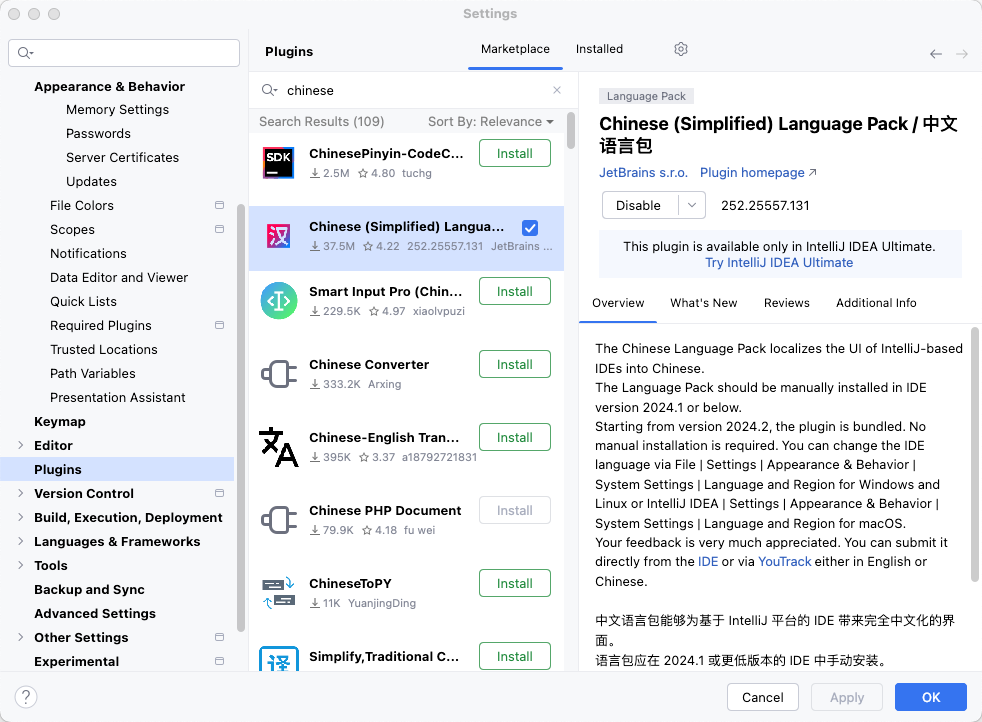Switch to the Marketplace tab
Screen dimensions: 982x722
point(515,49)
